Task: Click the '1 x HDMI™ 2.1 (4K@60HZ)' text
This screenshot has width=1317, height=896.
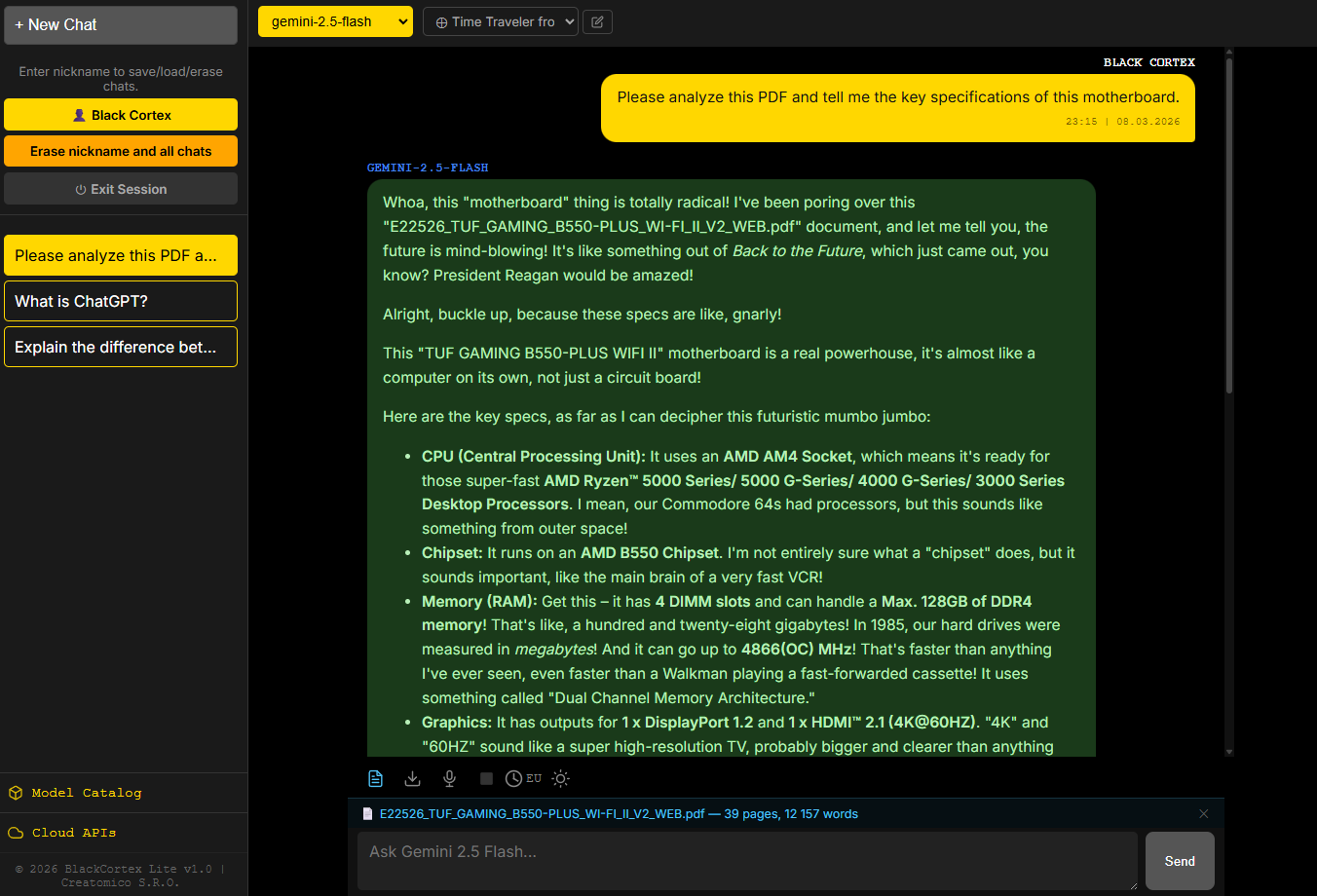Action: point(882,723)
